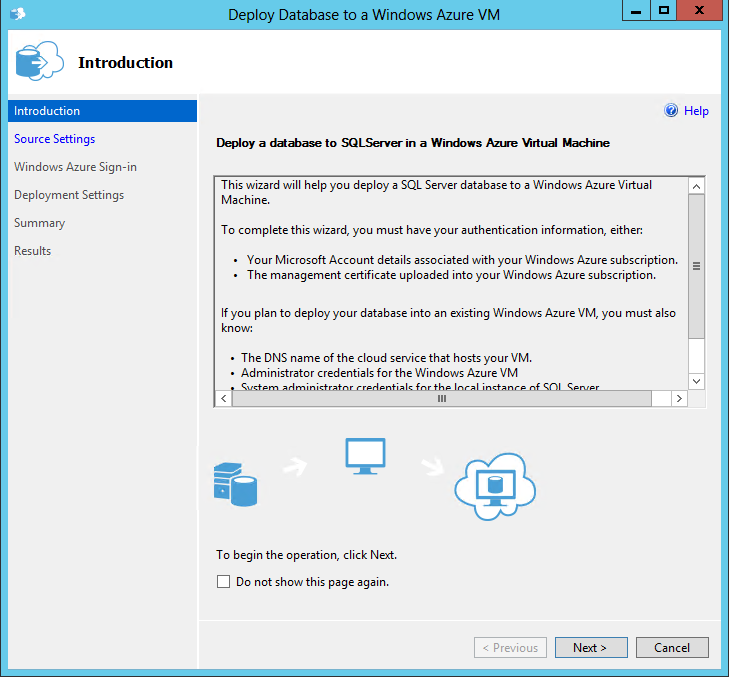Open the Windows Azure Sign-in step
729x677 pixels.
point(75,167)
